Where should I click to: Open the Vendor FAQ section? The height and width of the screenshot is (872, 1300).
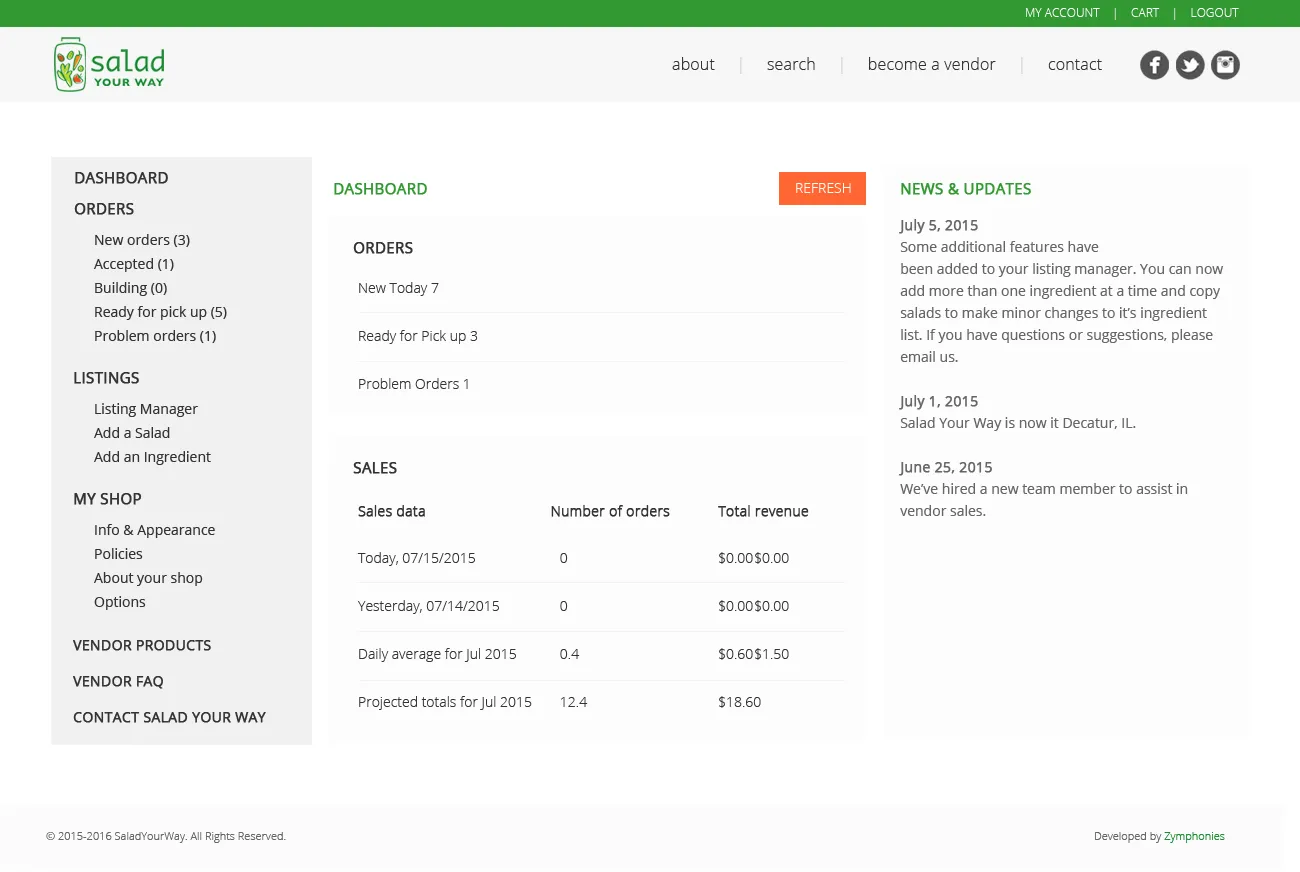click(x=118, y=681)
